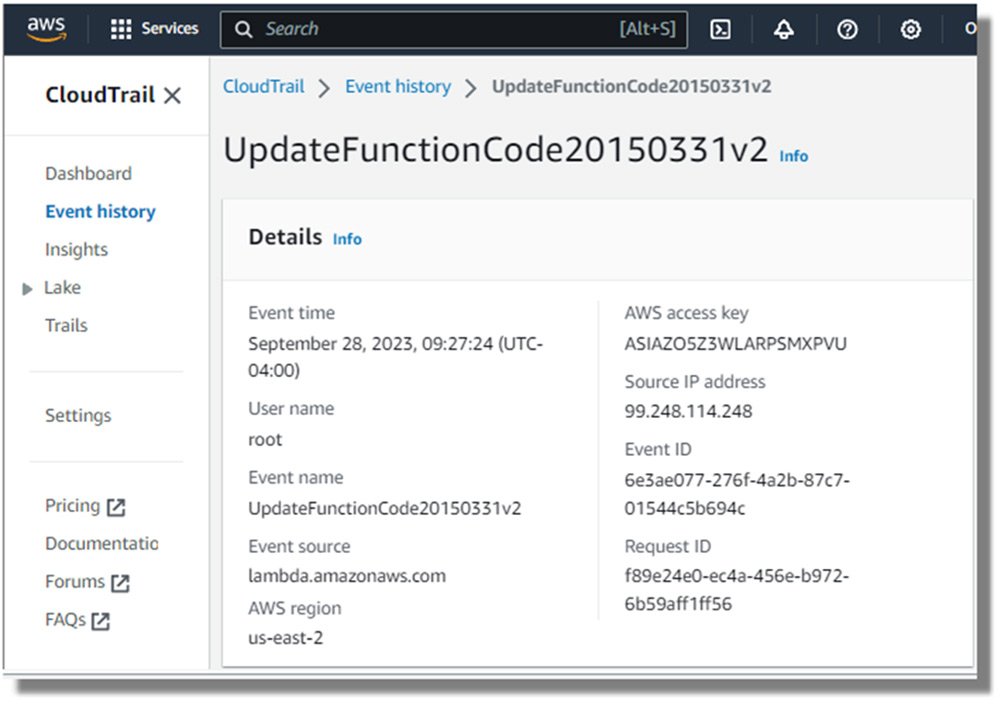
Task: Select the Request ID value
Action: click(x=736, y=590)
